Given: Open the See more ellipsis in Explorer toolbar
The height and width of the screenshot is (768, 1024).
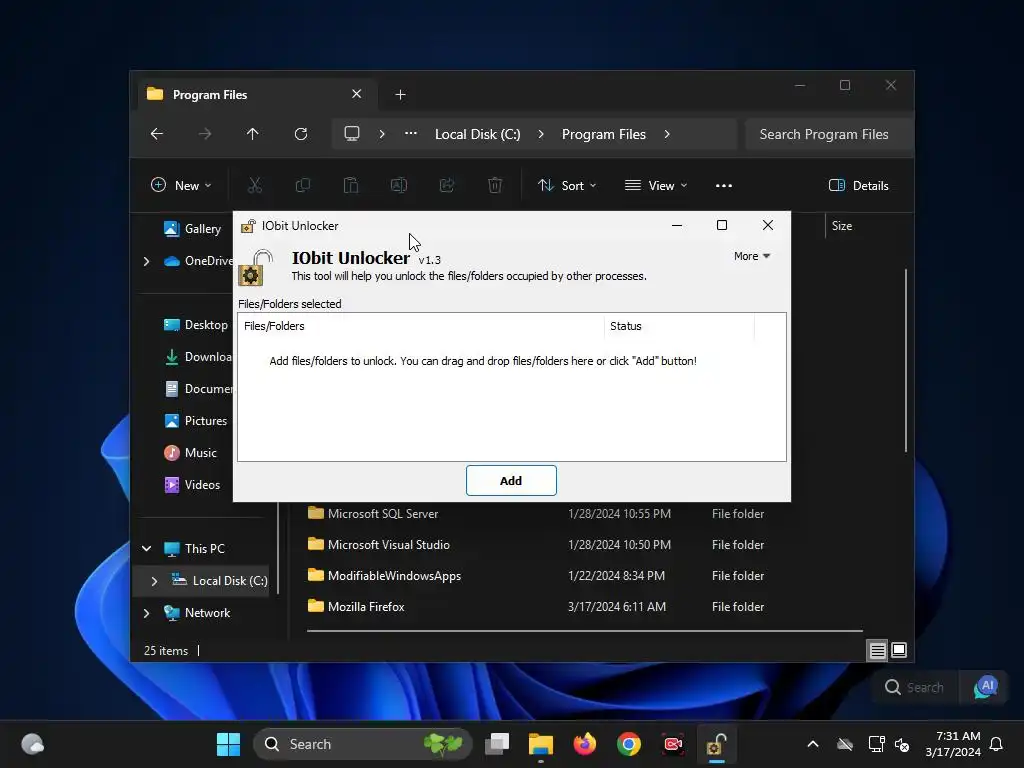Looking at the screenshot, I should (x=724, y=185).
